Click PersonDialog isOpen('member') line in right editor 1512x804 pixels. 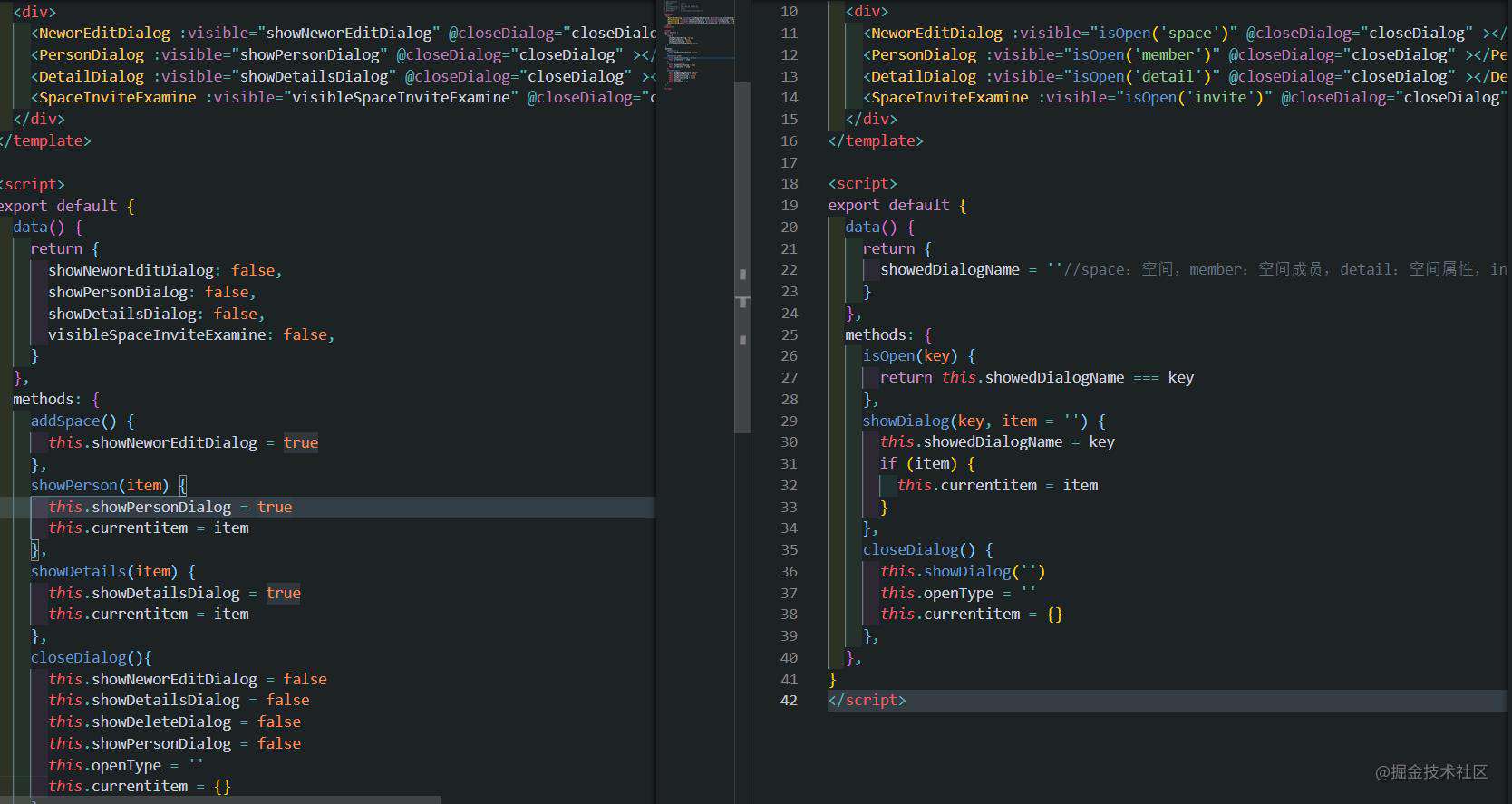point(1184,55)
